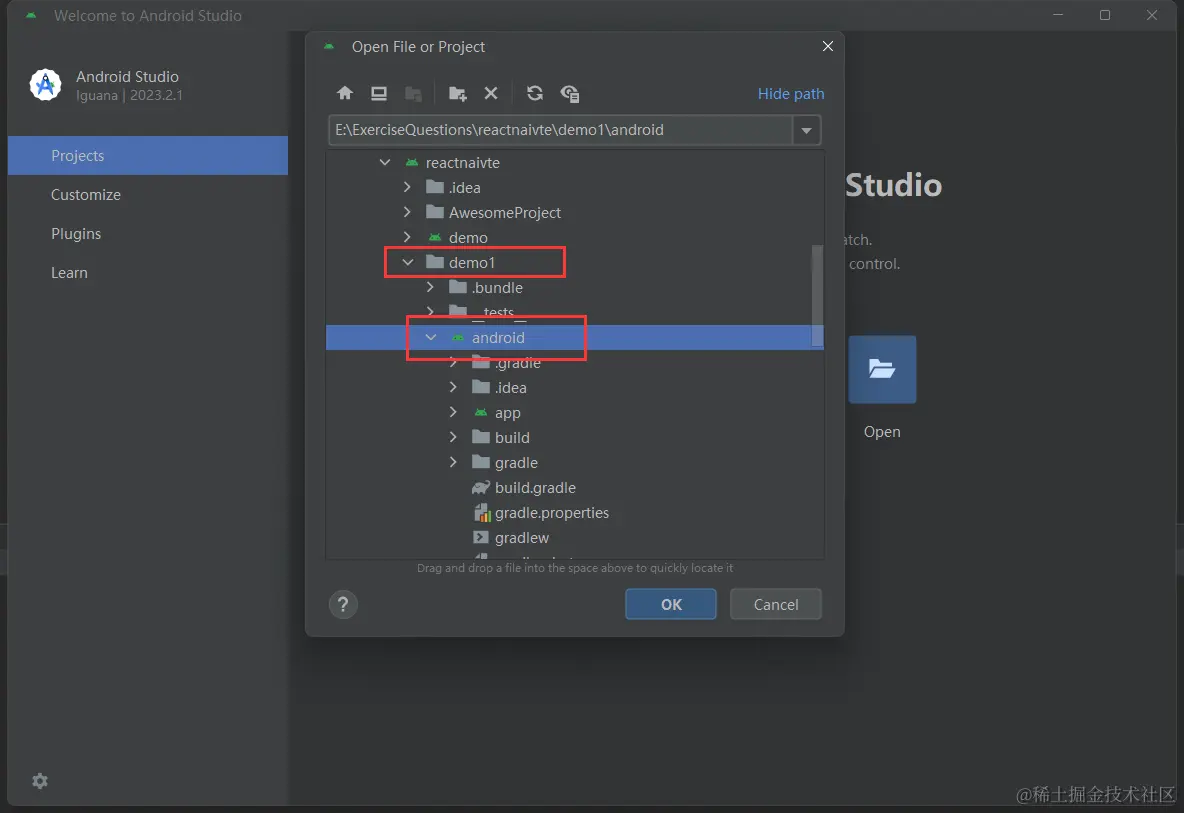1184x813 pixels.
Task: Create new folder toolbar icon
Action: (458, 94)
